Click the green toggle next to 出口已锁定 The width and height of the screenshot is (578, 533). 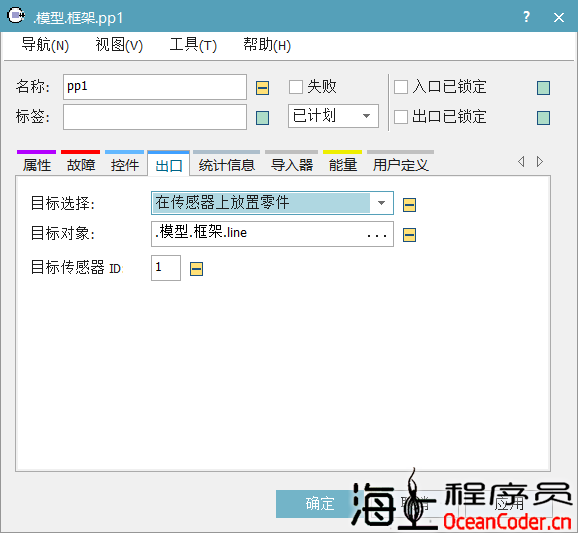[x=543, y=118]
